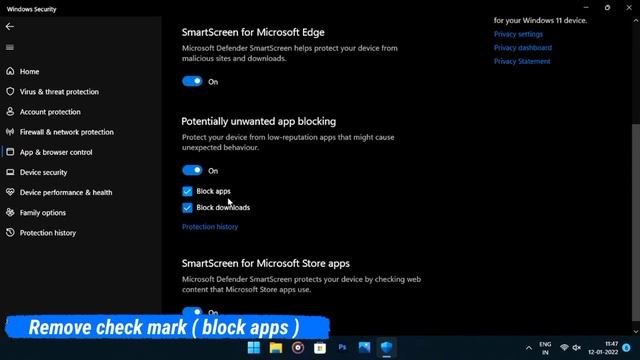Screen dimensions: 640x360
Task: Click the ENG IN language indicator
Action: (x=545, y=348)
